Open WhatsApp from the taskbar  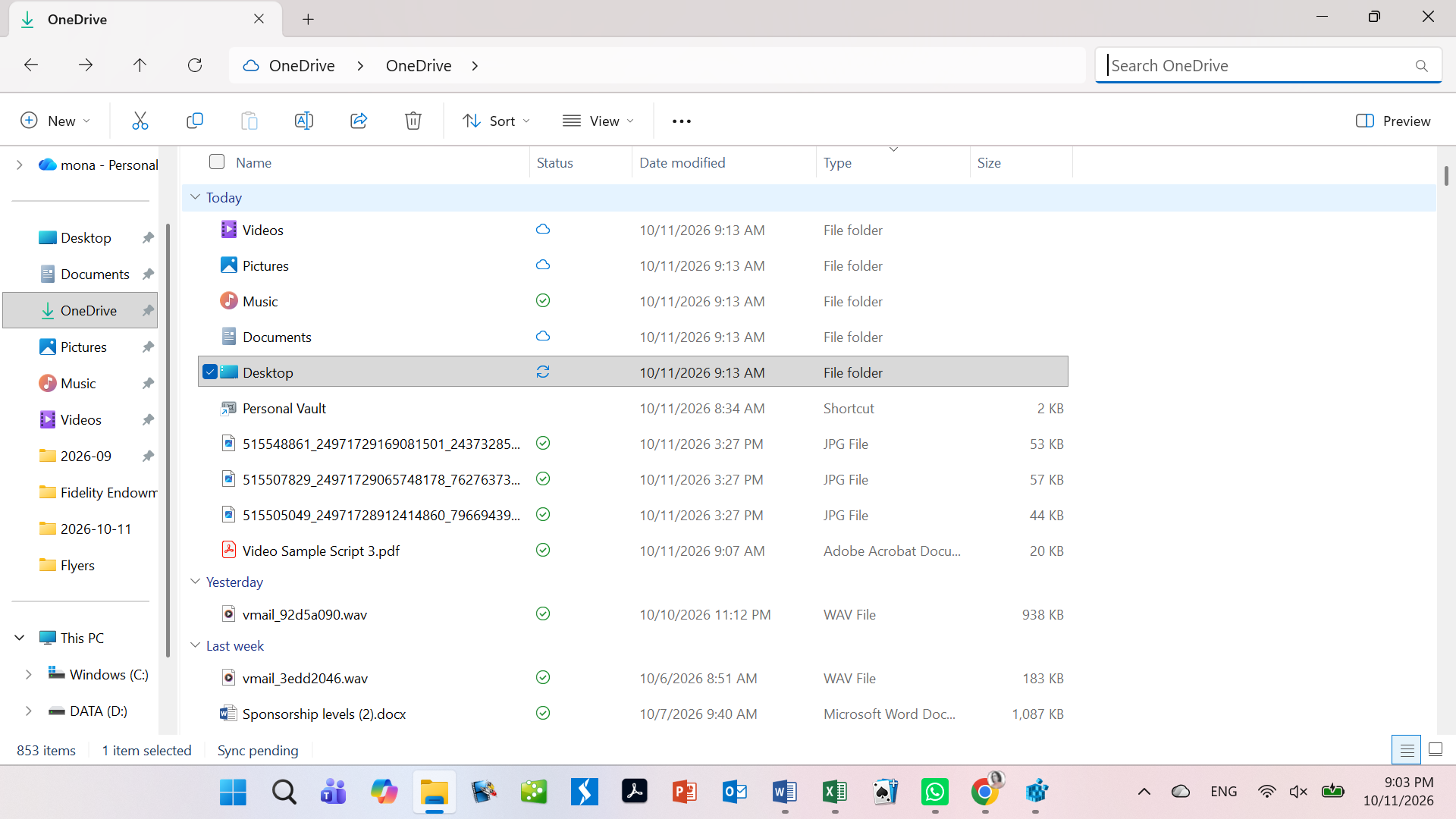pos(935,792)
